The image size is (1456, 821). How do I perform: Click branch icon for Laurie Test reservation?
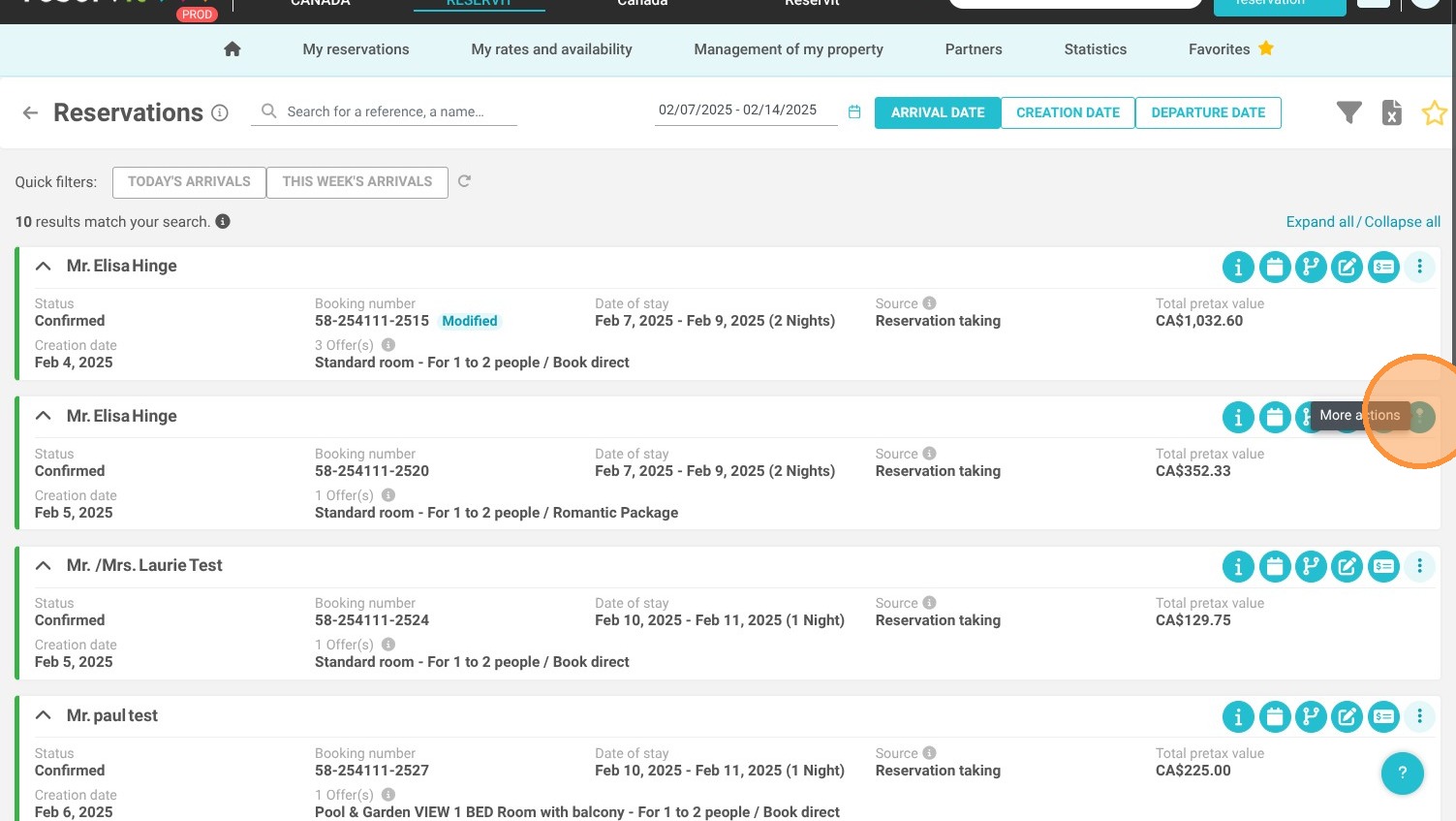[1311, 566]
